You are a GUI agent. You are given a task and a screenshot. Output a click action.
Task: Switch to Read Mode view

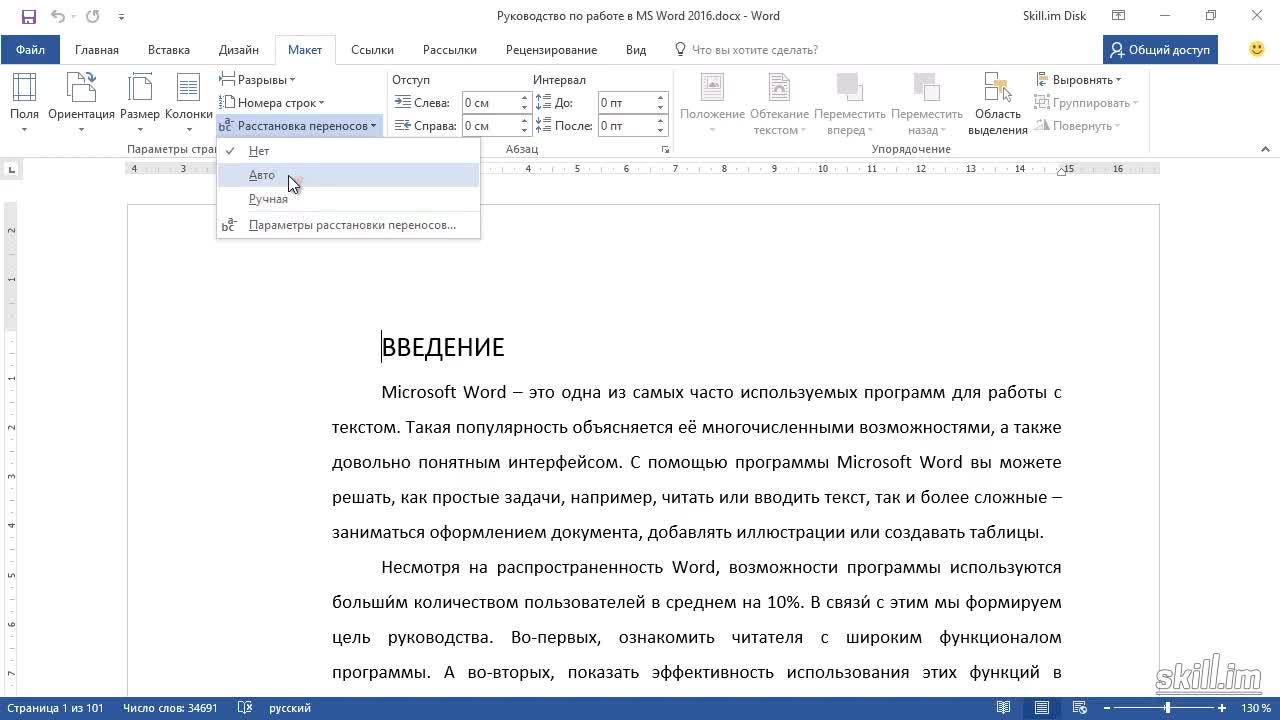pyautogui.click(x=1003, y=708)
